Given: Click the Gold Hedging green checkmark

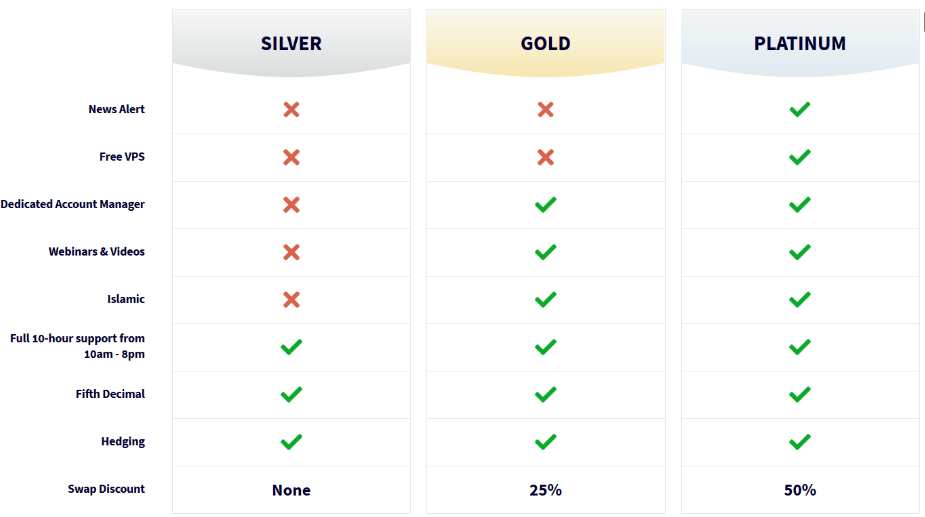Looking at the screenshot, I should [546, 441].
